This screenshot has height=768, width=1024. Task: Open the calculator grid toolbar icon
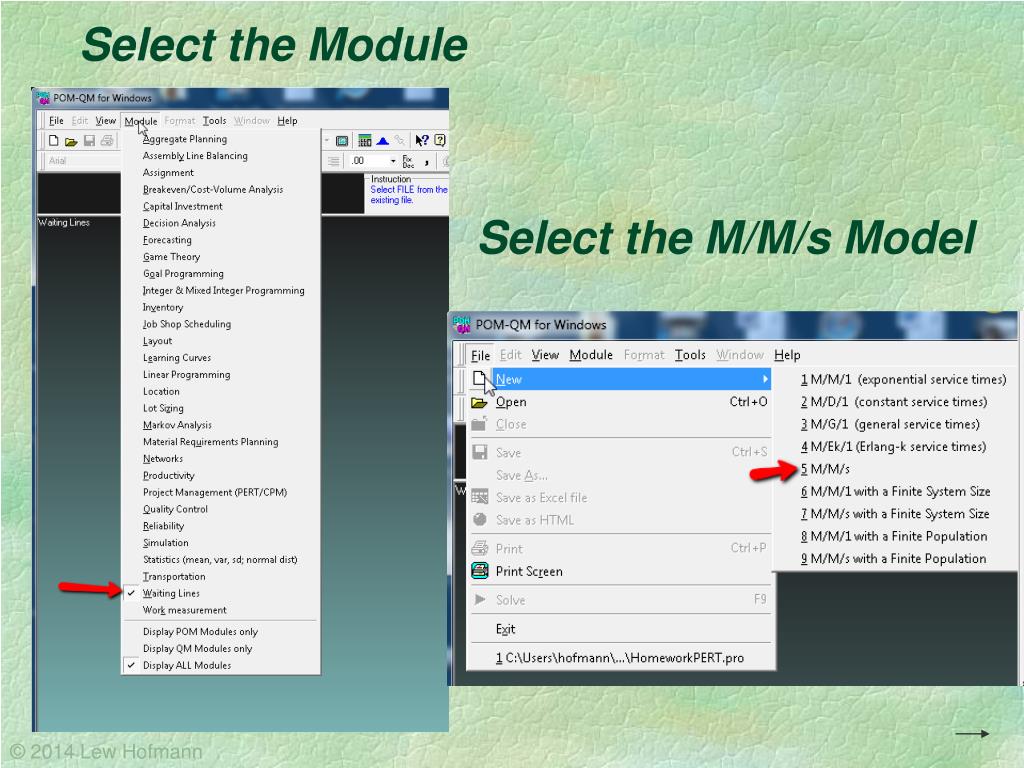point(365,140)
